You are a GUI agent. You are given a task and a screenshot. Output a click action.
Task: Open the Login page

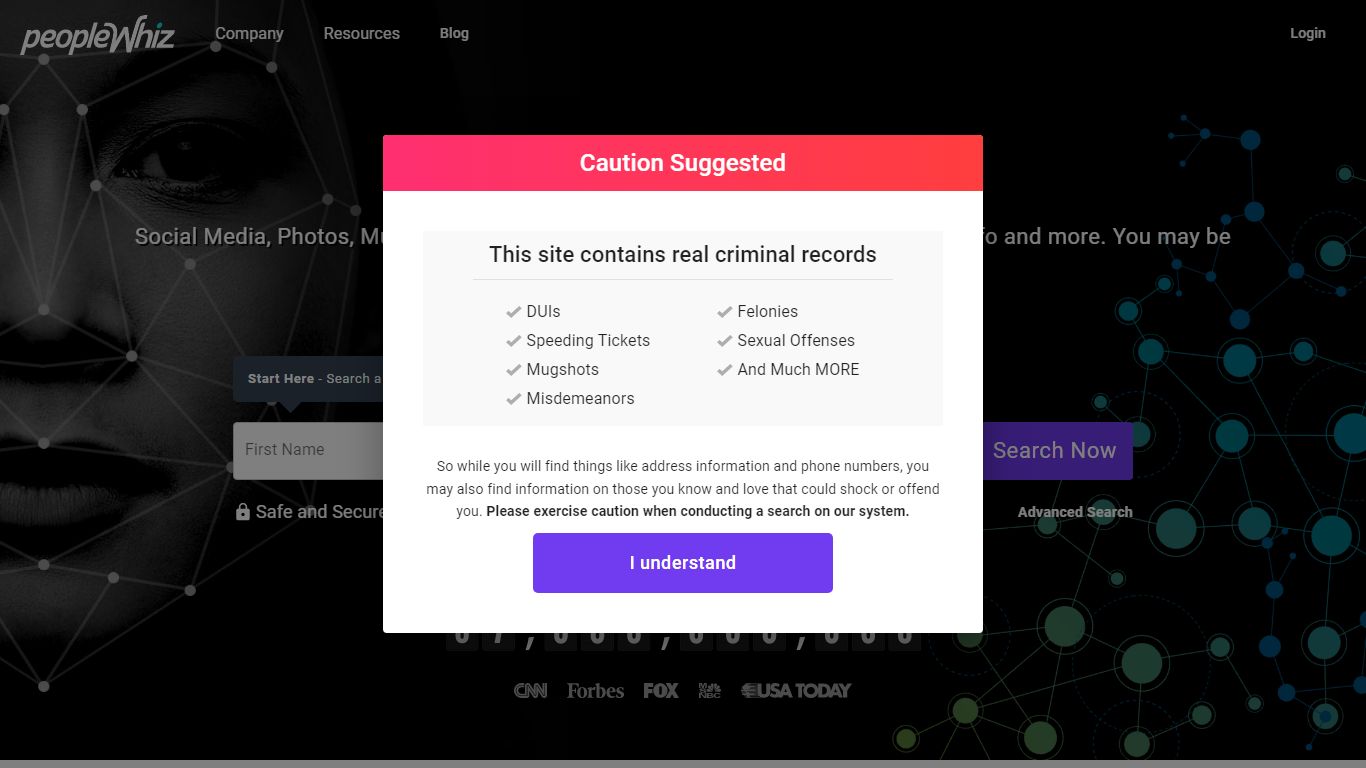point(1307,33)
